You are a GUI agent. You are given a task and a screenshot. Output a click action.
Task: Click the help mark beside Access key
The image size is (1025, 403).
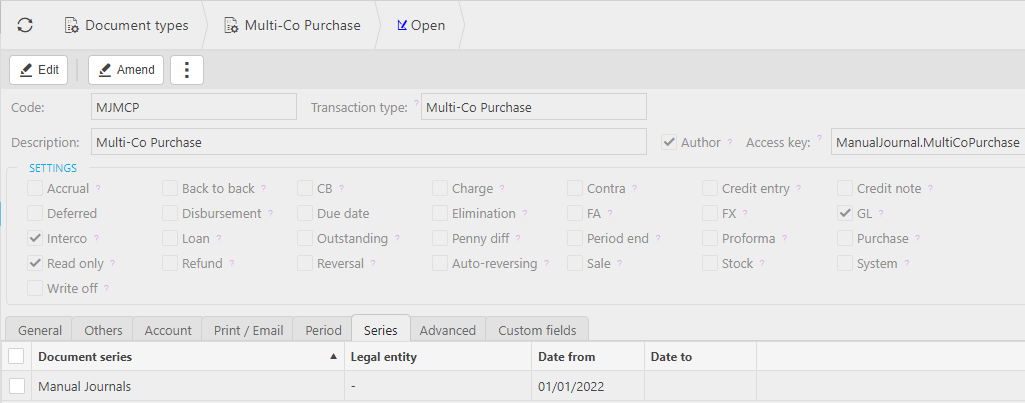click(x=819, y=138)
